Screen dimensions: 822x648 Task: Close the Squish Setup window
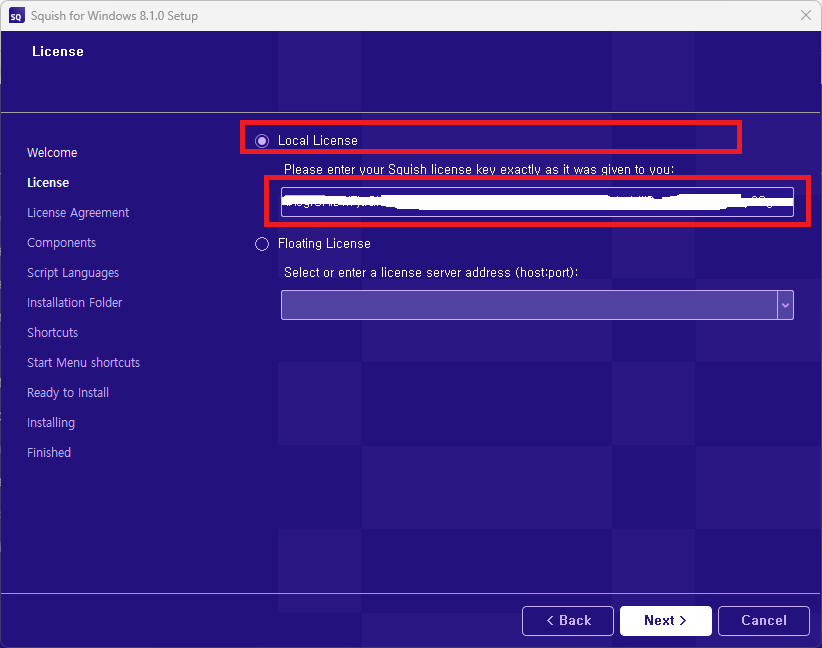point(806,15)
